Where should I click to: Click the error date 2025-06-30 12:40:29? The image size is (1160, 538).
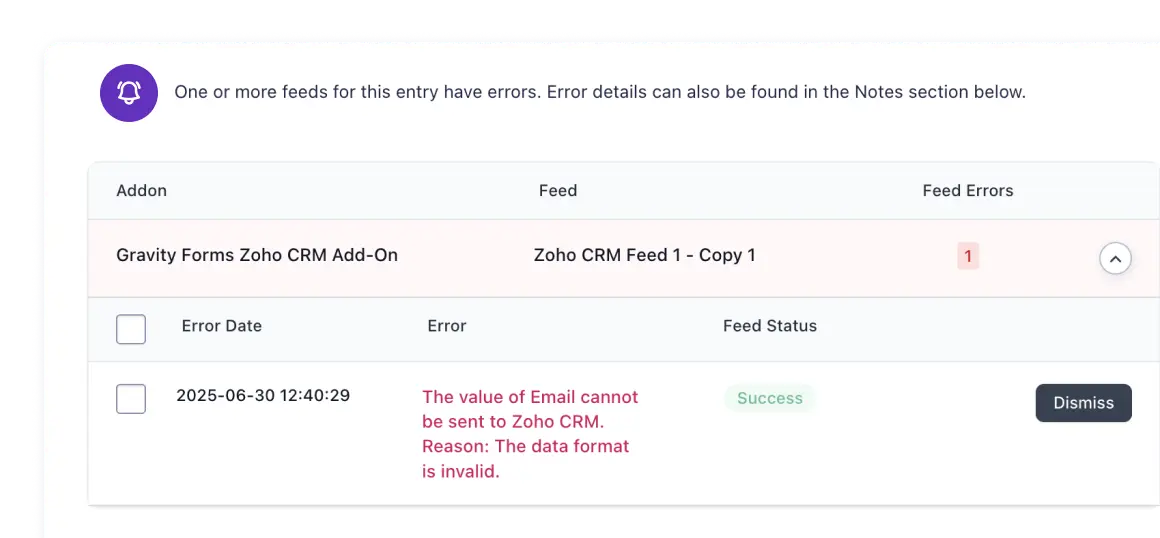[x=263, y=395]
